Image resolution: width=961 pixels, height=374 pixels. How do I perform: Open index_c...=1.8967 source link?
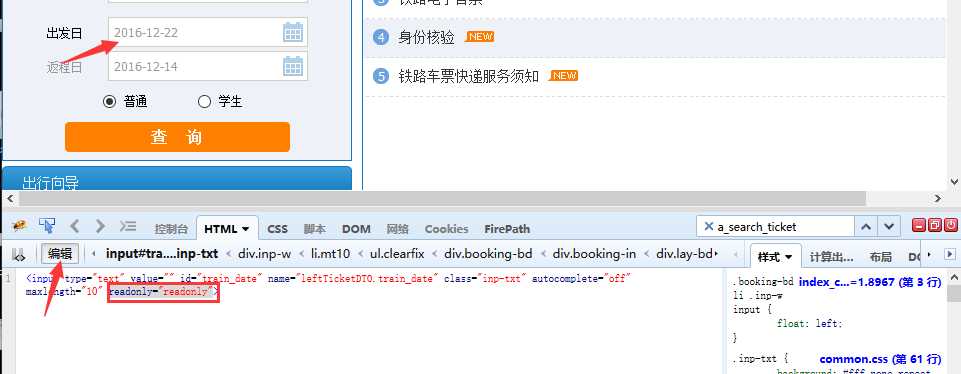point(870,282)
